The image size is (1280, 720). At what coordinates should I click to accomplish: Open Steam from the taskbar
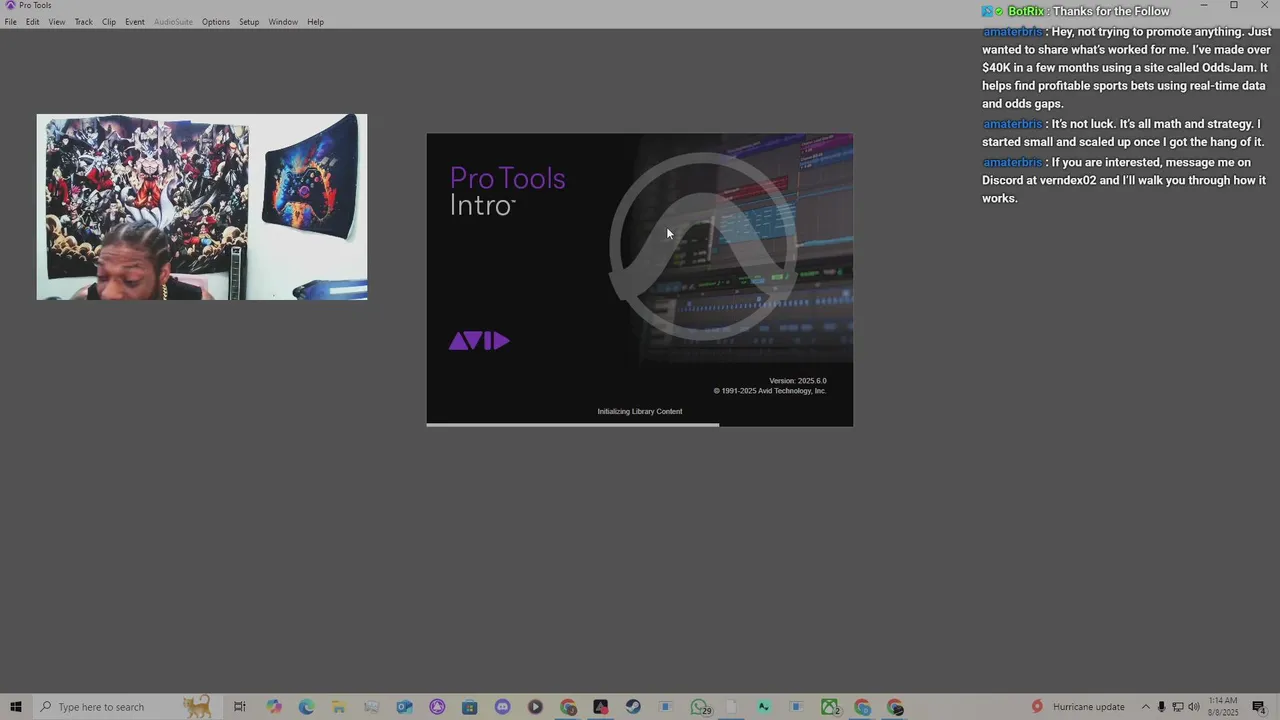click(x=633, y=707)
